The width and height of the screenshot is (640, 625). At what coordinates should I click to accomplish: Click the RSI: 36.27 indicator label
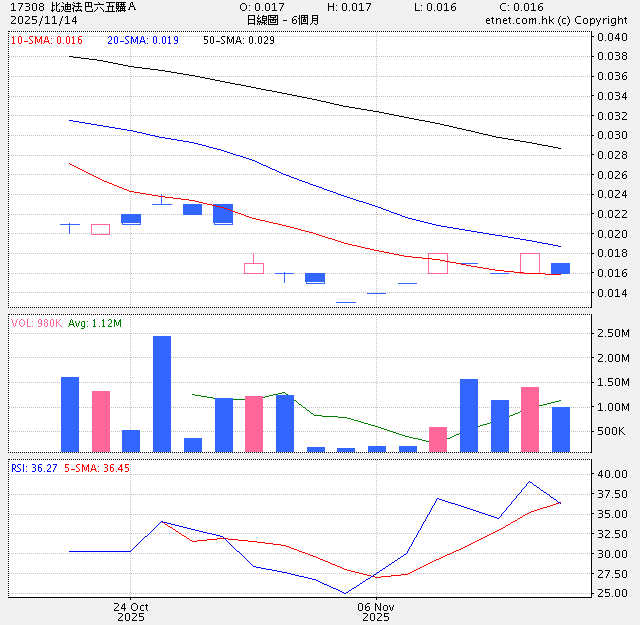[35, 467]
